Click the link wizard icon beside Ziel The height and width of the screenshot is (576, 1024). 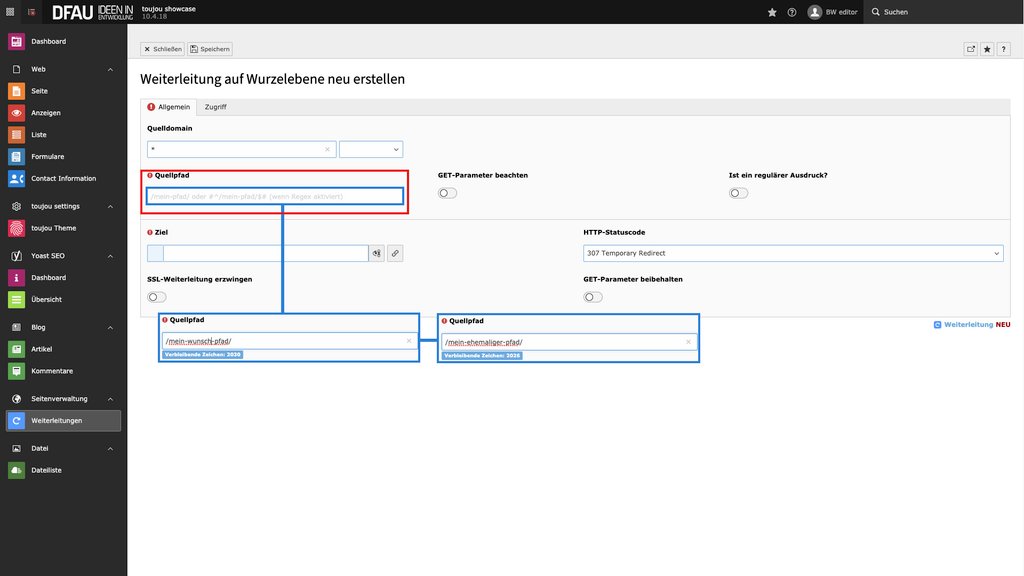395,254
